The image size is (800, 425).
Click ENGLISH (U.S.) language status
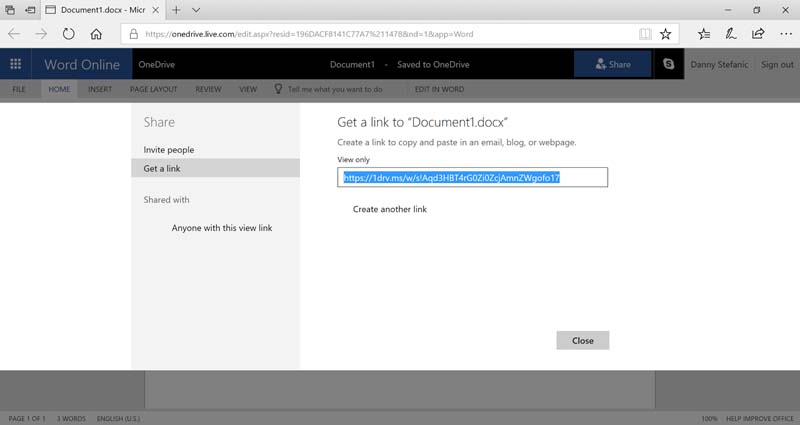coord(118,418)
